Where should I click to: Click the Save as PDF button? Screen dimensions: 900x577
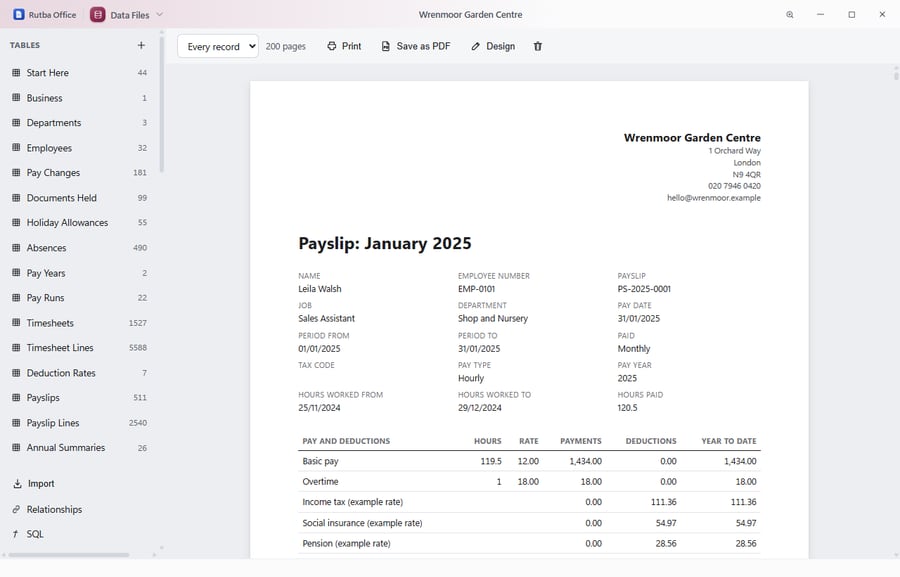pyautogui.click(x=416, y=46)
